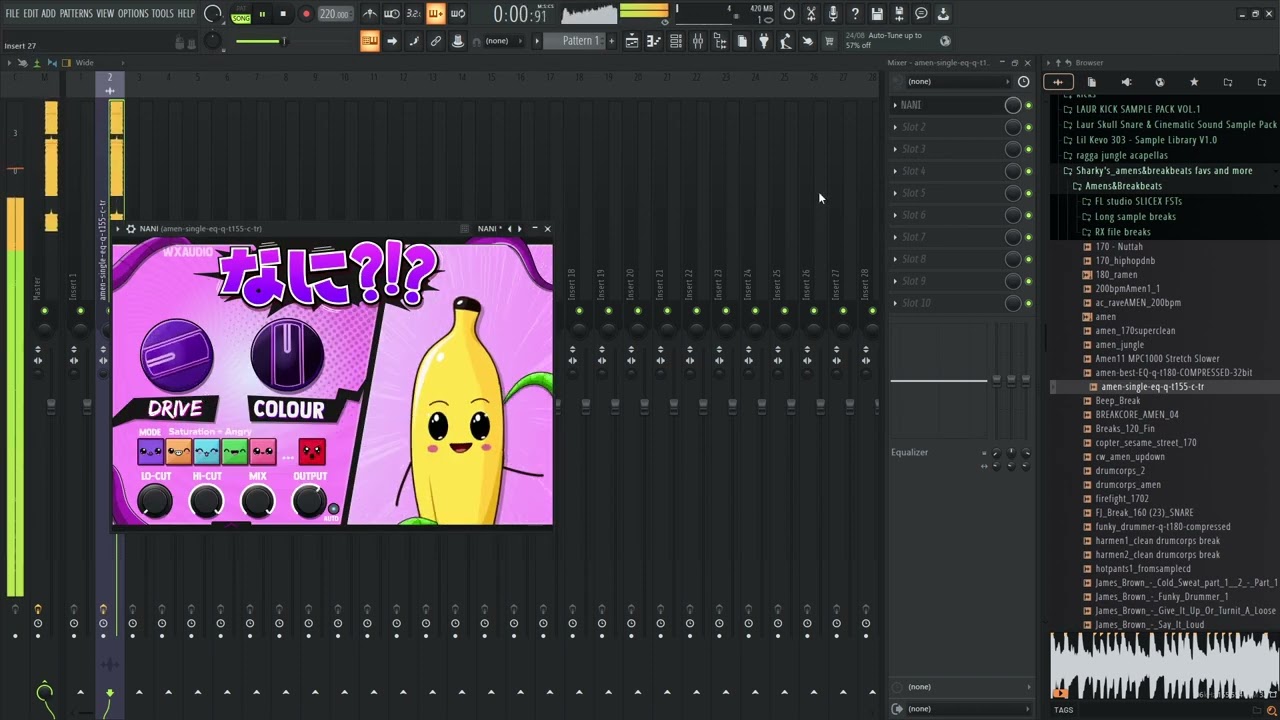Click the microphone recording icon
The width and height of the screenshot is (1280, 720).
[x=833, y=14]
